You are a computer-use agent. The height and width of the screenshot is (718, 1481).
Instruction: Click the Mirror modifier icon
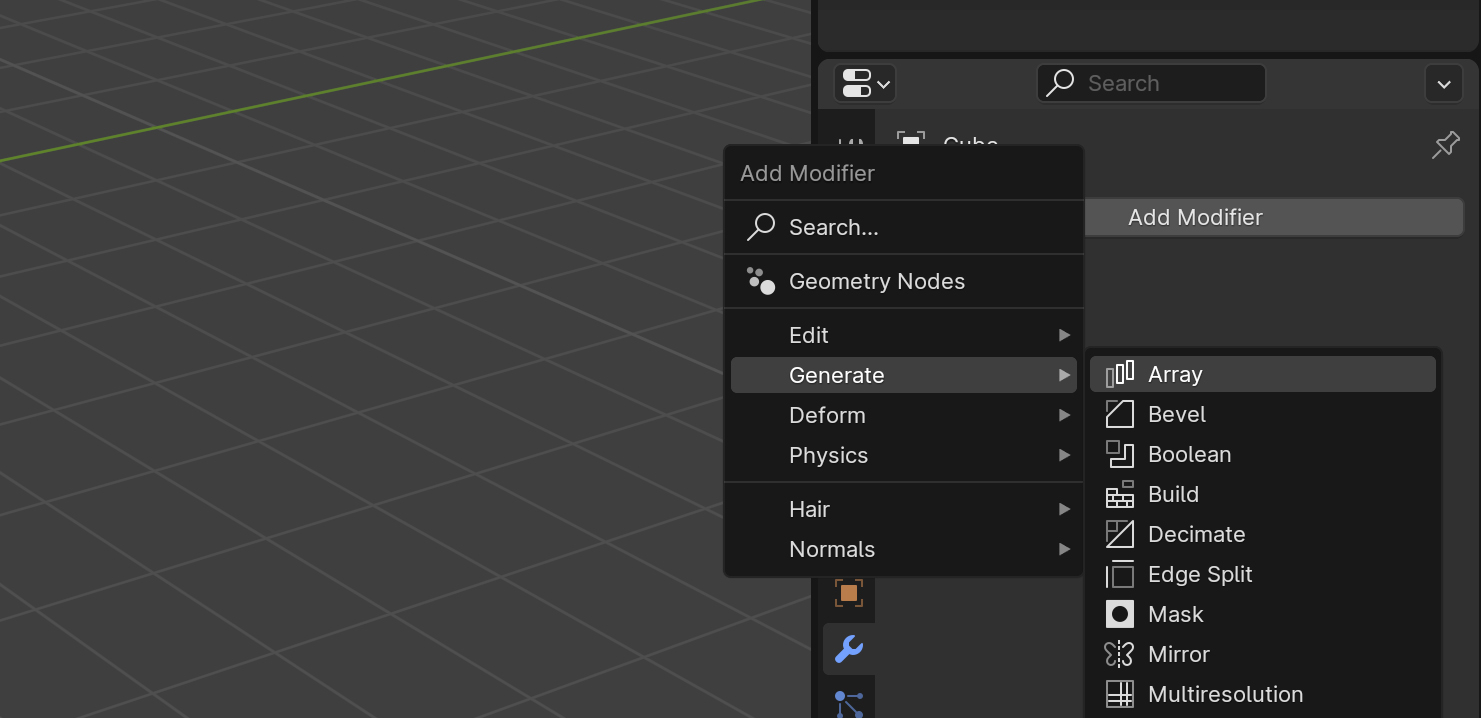coord(1119,654)
